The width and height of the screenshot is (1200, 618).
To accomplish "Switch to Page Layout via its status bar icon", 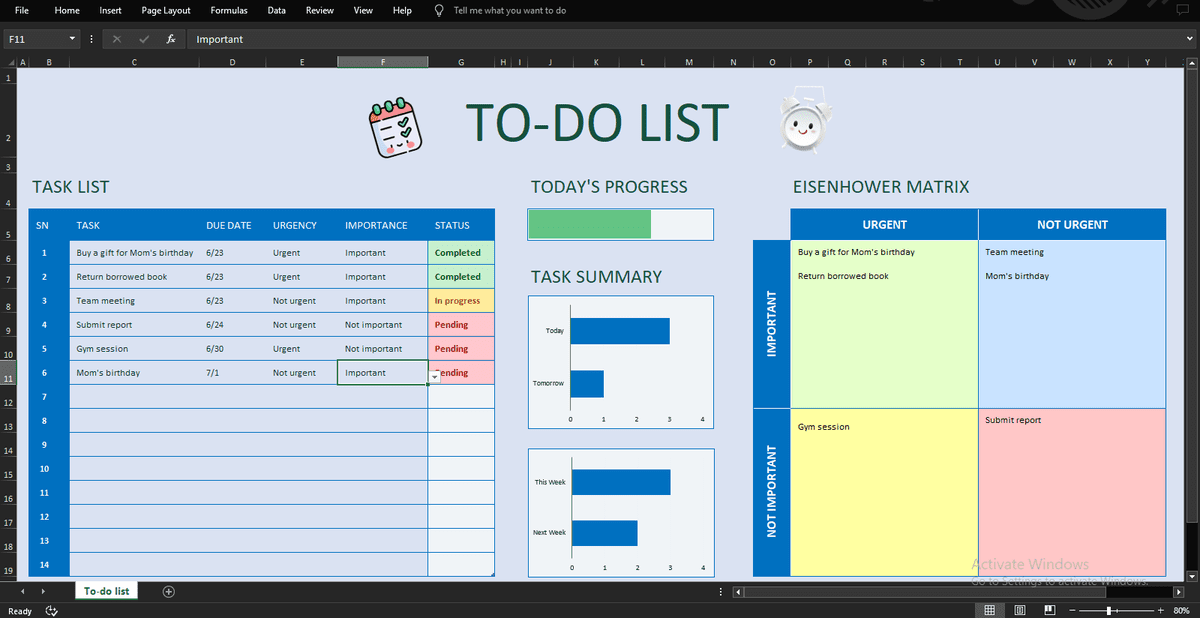I will tap(1019, 609).
